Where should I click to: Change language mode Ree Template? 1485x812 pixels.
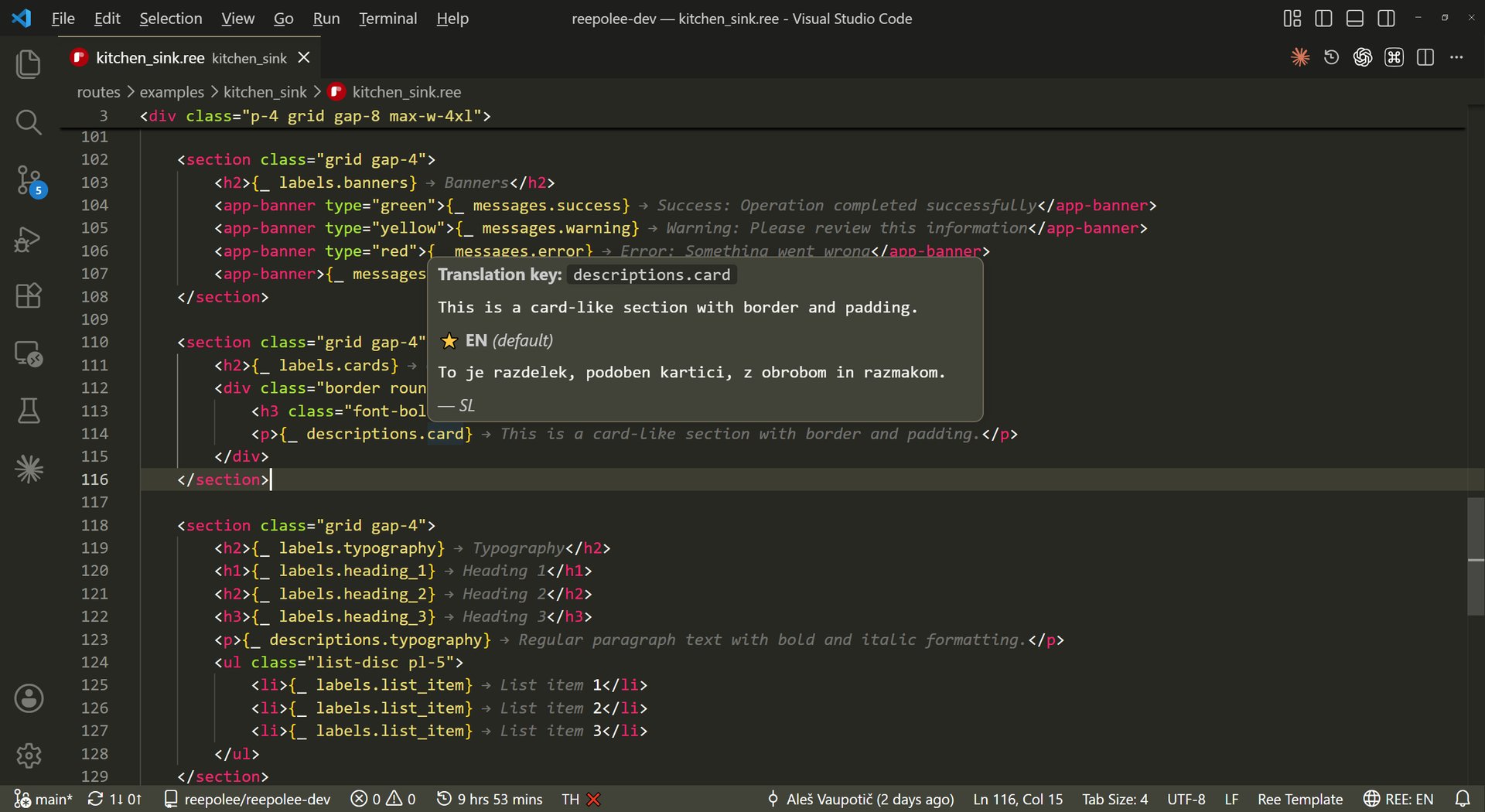tap(1299, 799)
